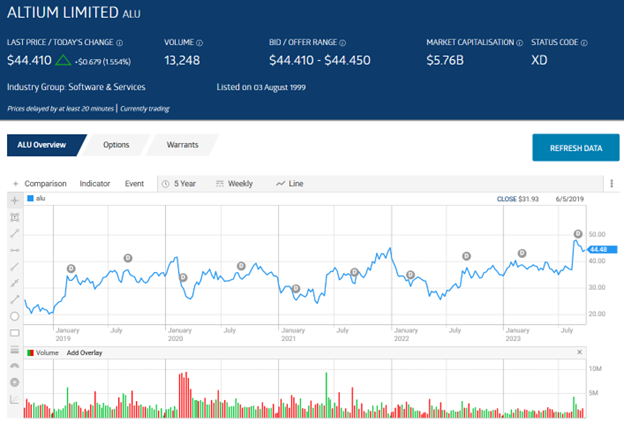The height and width of the screenshot is (424, 624).
Task: Click the market cap value $5.76B
Action: pyautogui.click(x=445, y=61)
